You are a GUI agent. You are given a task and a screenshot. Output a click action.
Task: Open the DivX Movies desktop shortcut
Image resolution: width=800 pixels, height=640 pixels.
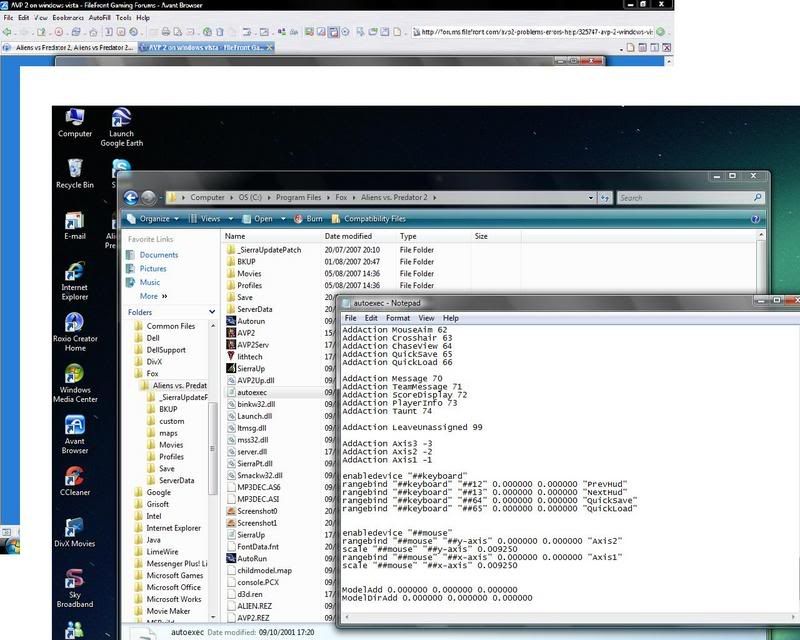tap(74, 532)
